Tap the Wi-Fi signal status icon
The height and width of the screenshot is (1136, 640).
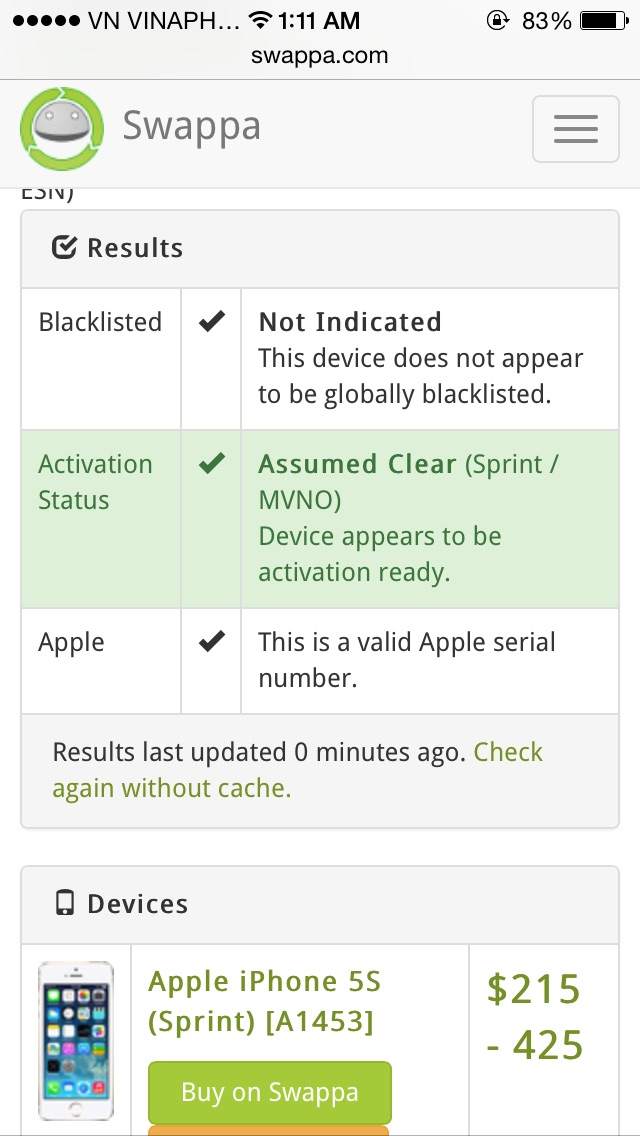261,21
